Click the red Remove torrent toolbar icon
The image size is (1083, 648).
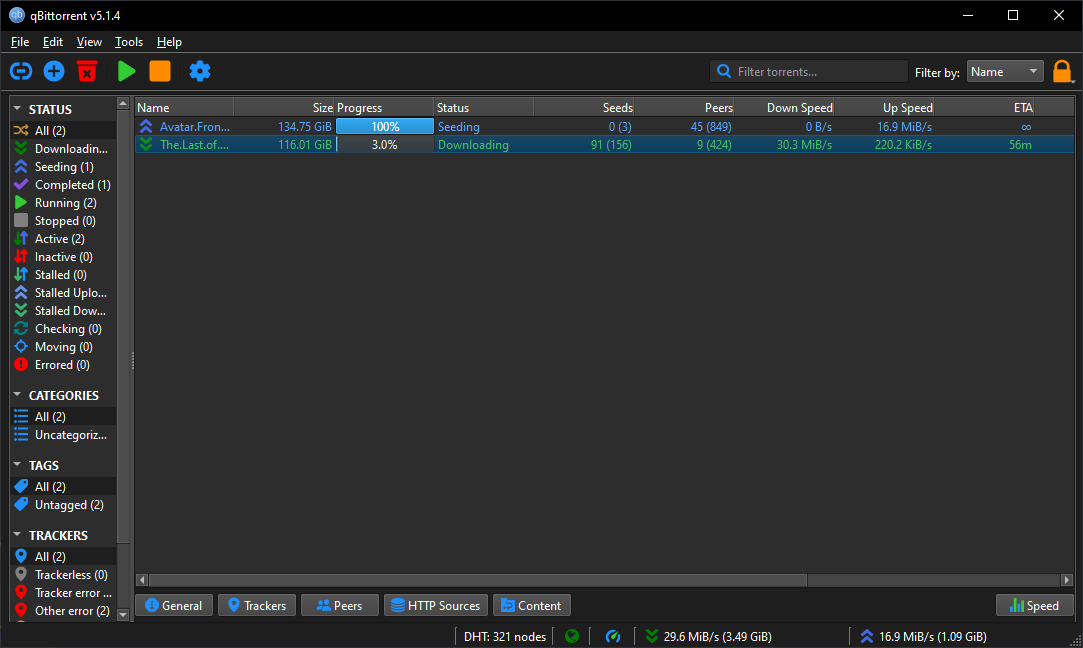87,71
